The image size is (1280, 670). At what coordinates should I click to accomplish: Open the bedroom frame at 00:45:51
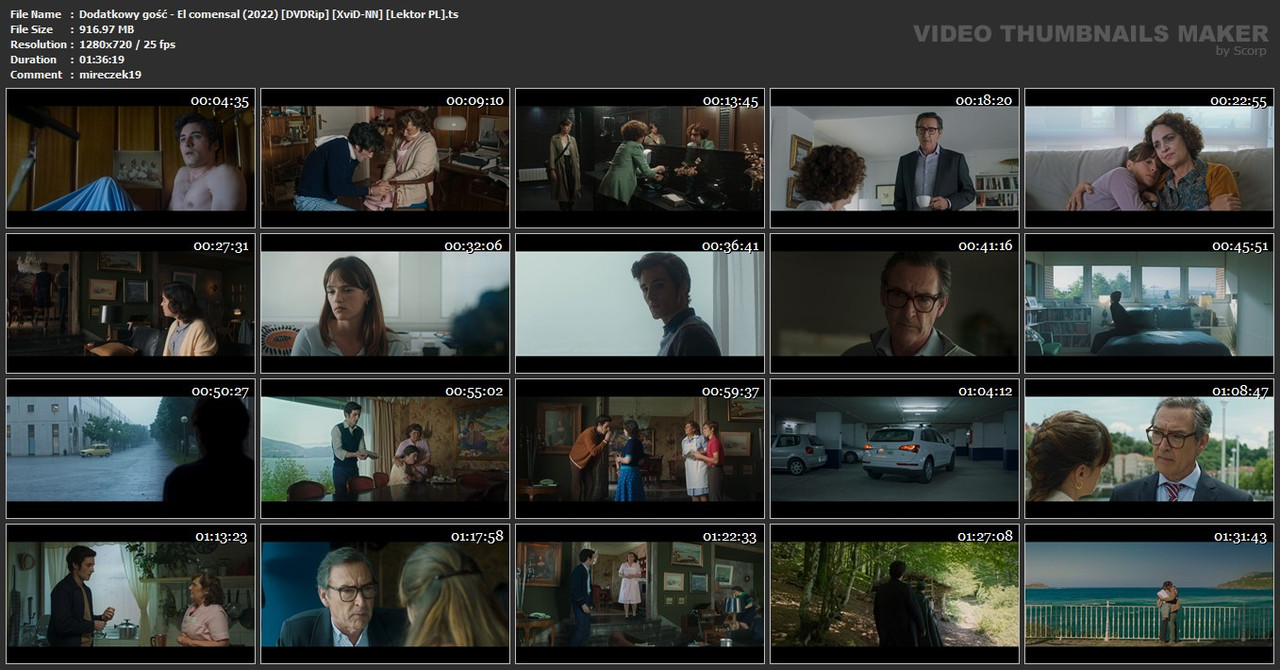click(x=1149, y=304)
